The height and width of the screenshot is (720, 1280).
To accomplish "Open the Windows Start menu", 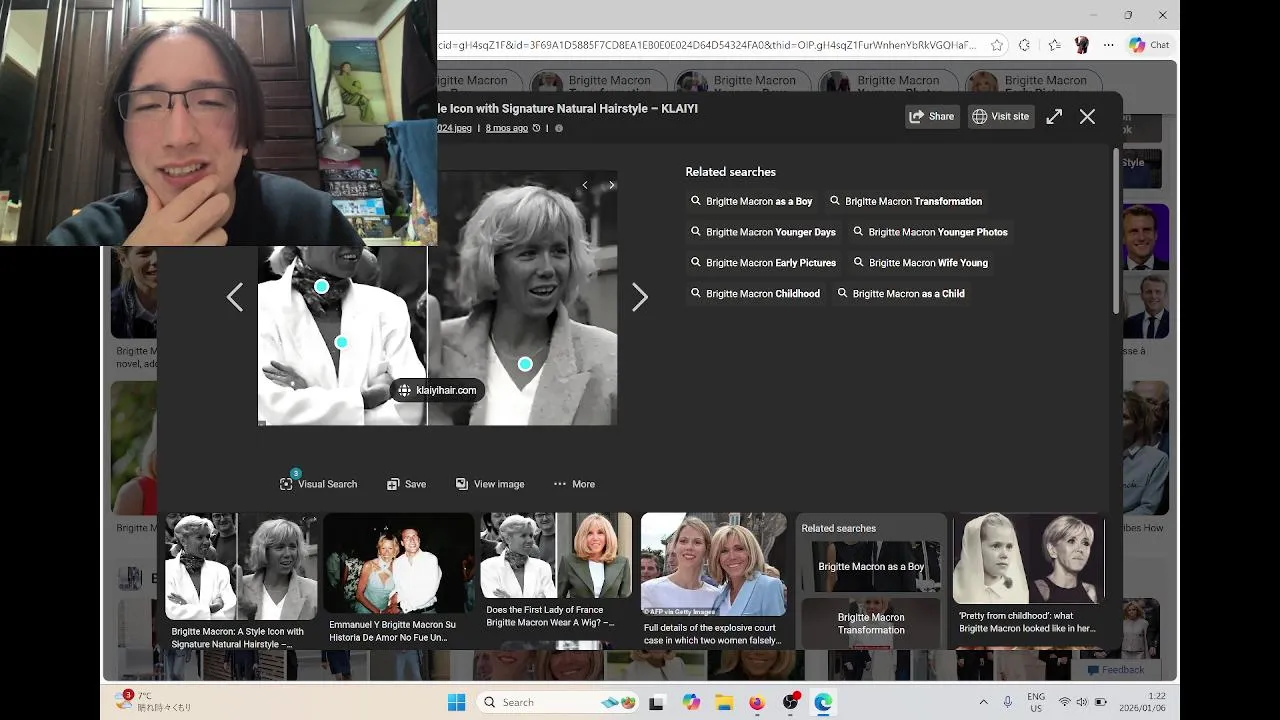I will pos(456,702).
